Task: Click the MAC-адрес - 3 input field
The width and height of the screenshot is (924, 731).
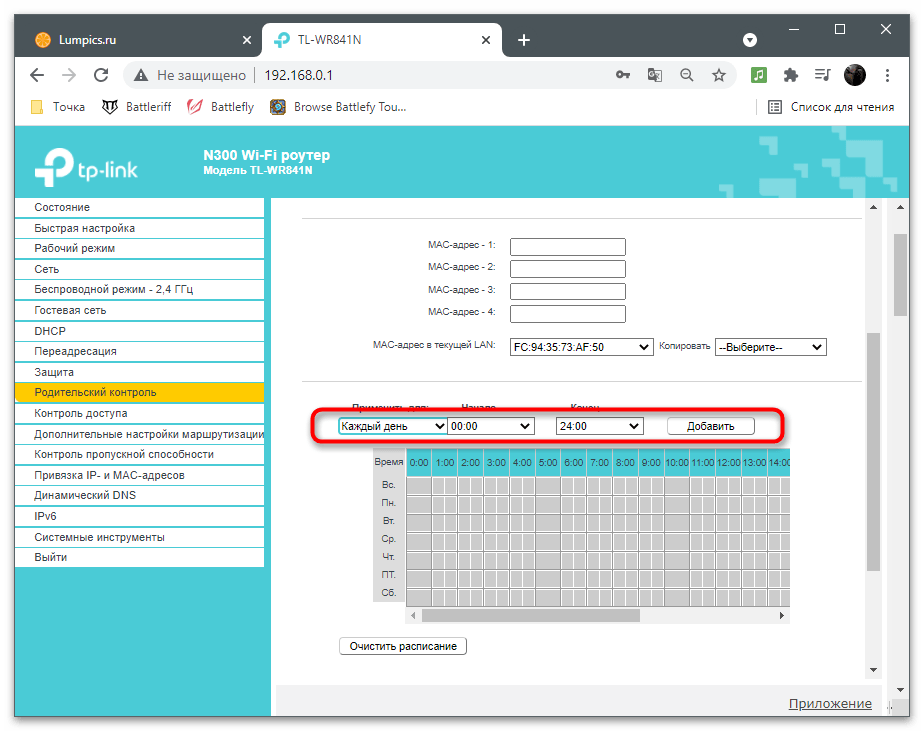Action: [567, 291]
